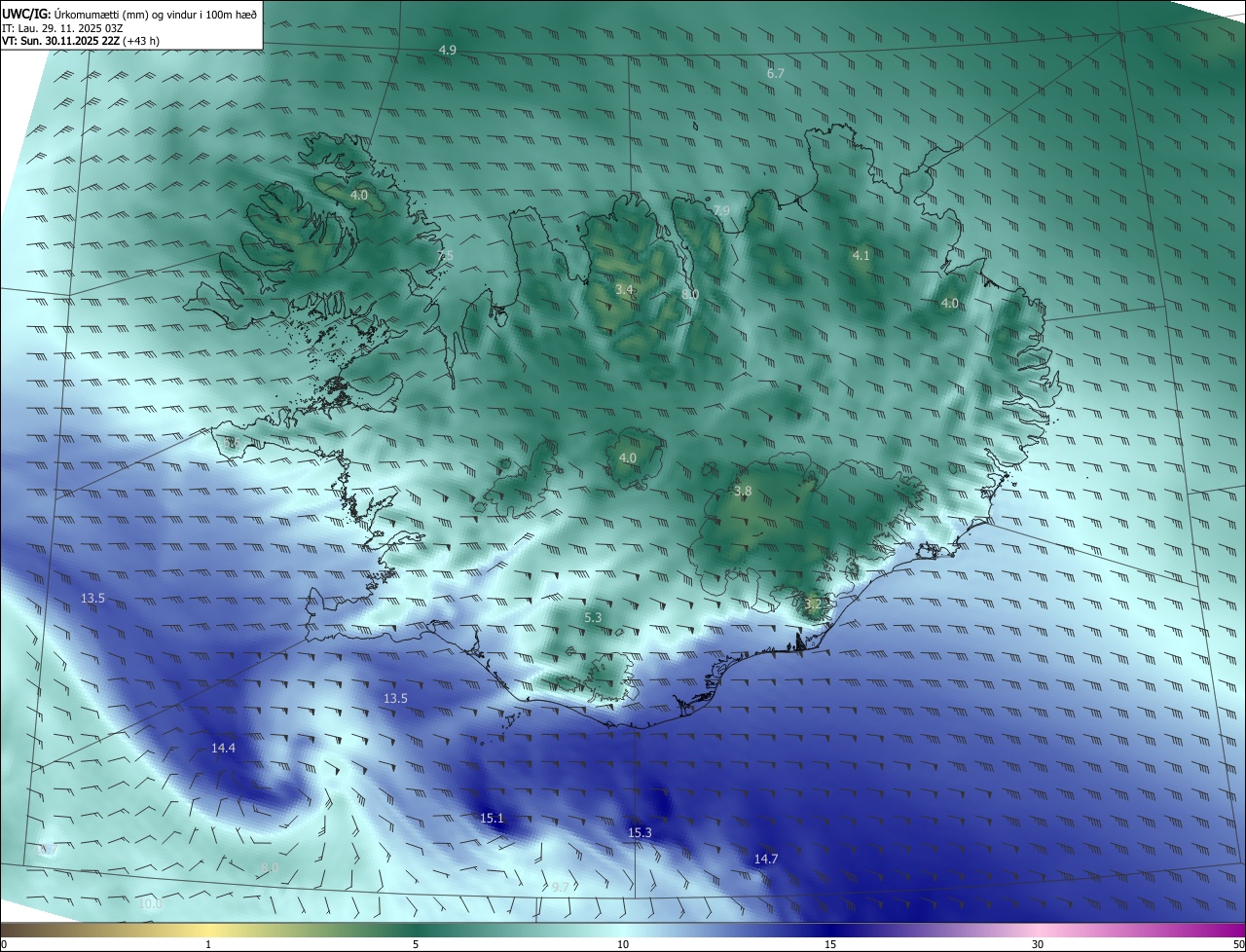Click the color scale tick label '30'
This screenshot has height=952, width=1246.
point(1038,944)
